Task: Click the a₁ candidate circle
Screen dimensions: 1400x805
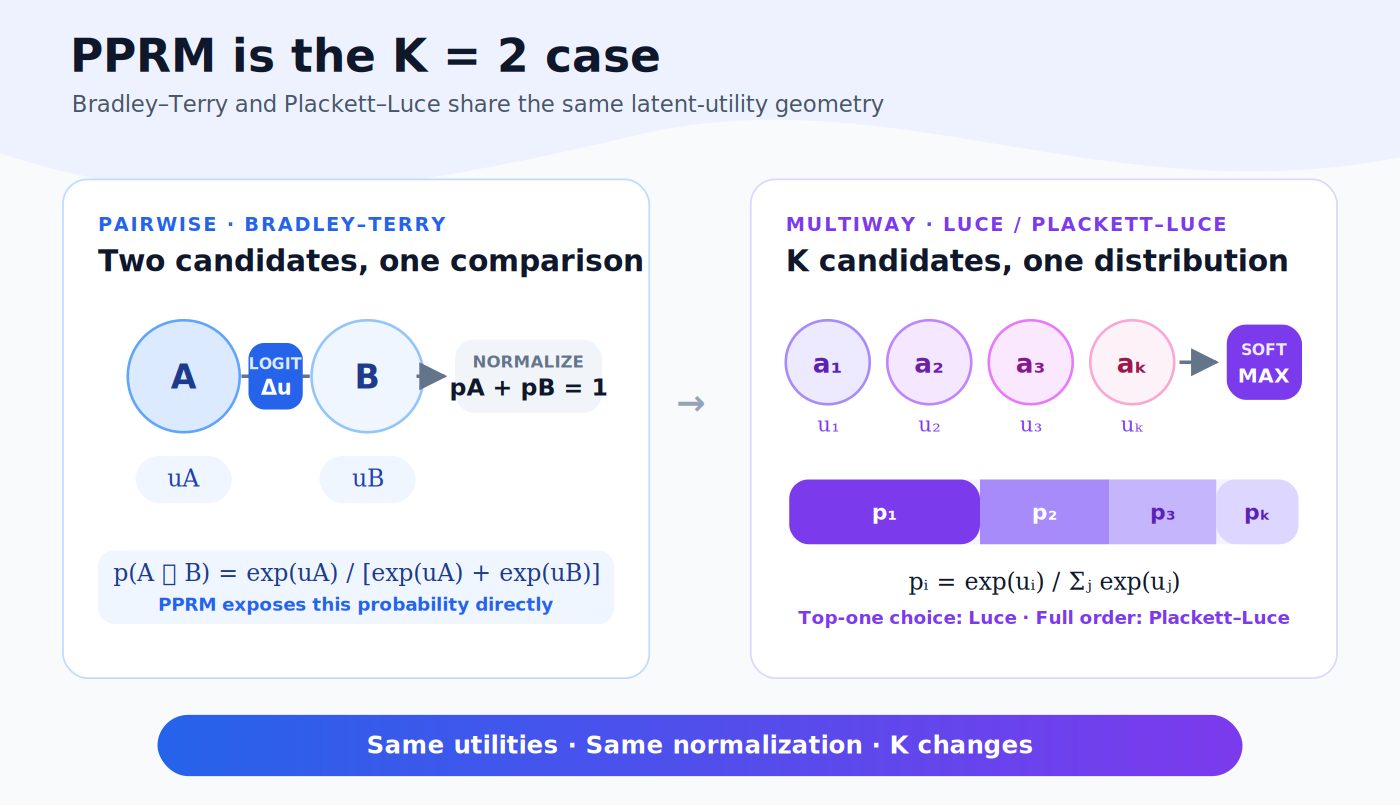Action: [828, 362]
